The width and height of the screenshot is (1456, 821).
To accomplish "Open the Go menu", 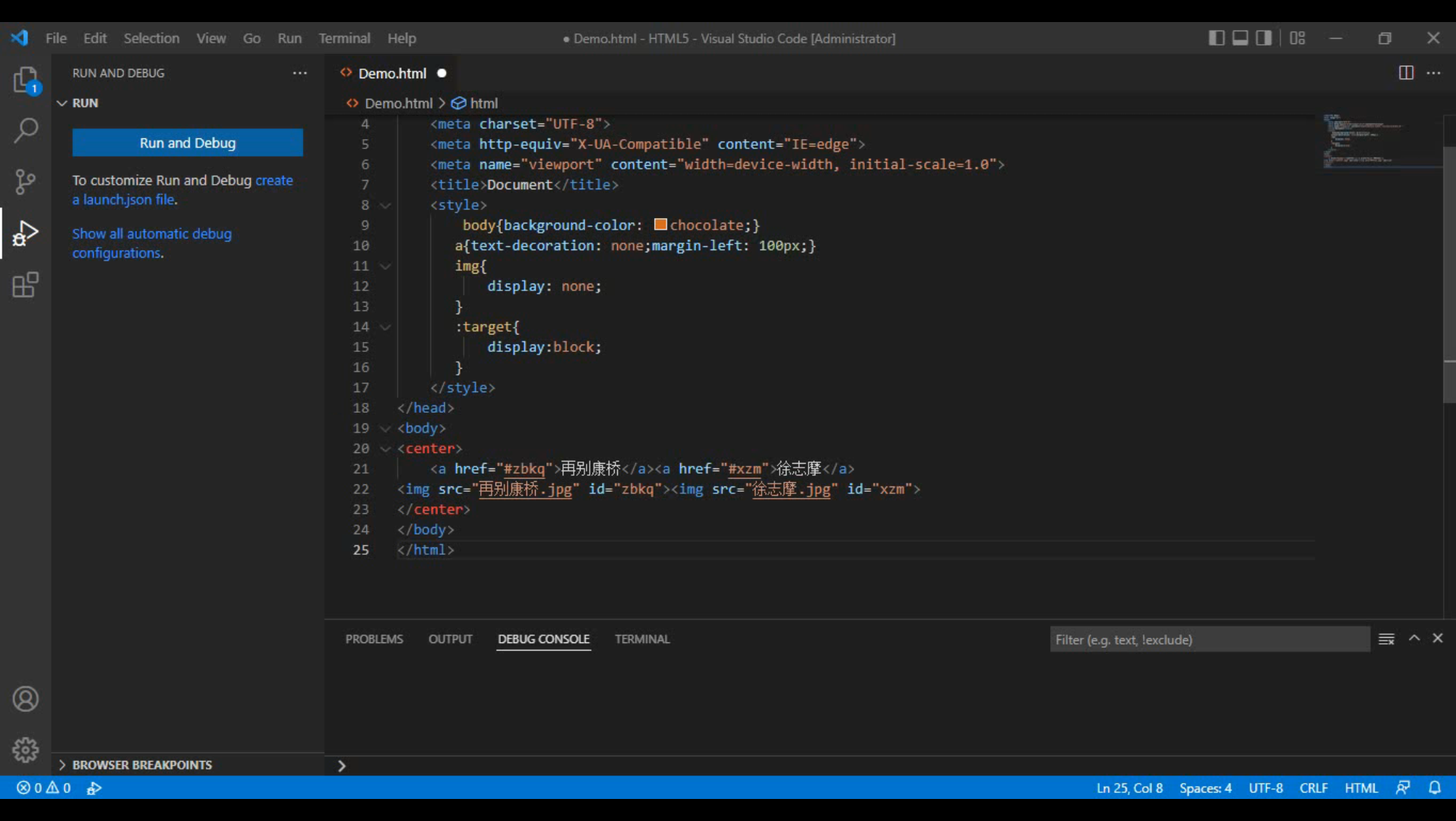I will (x=252, y=38).
